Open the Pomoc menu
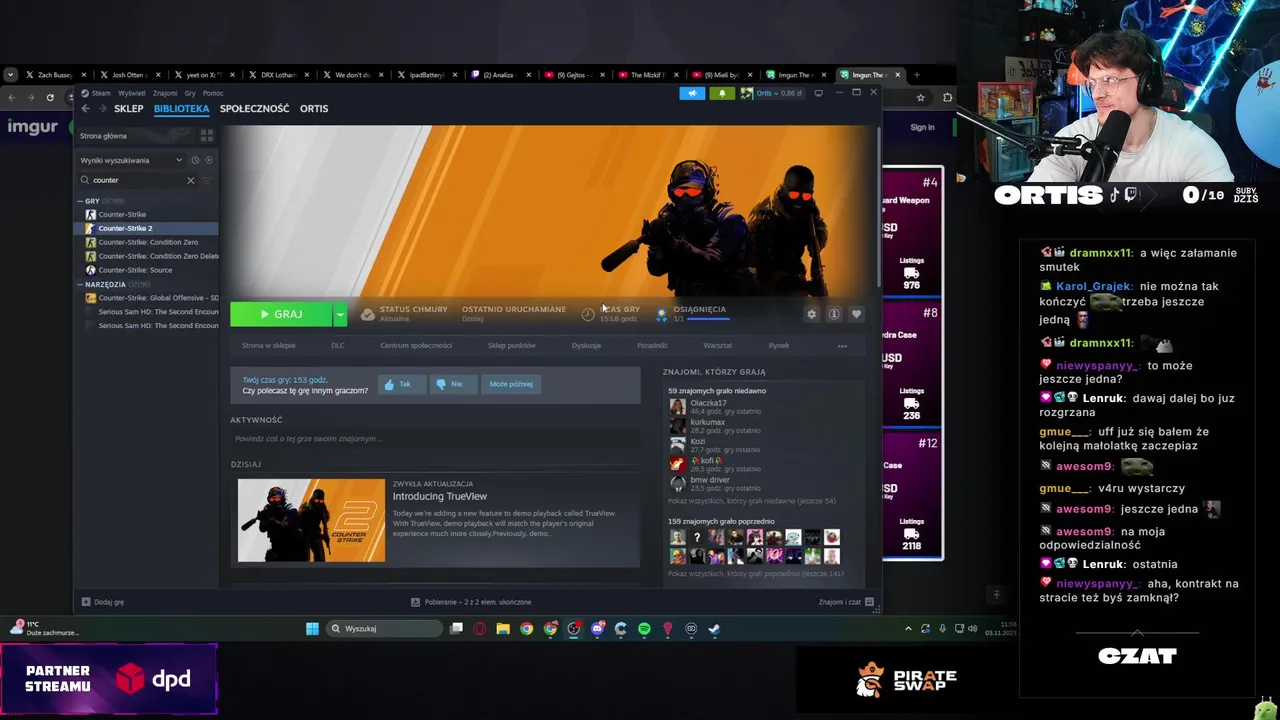 [213, 93]
